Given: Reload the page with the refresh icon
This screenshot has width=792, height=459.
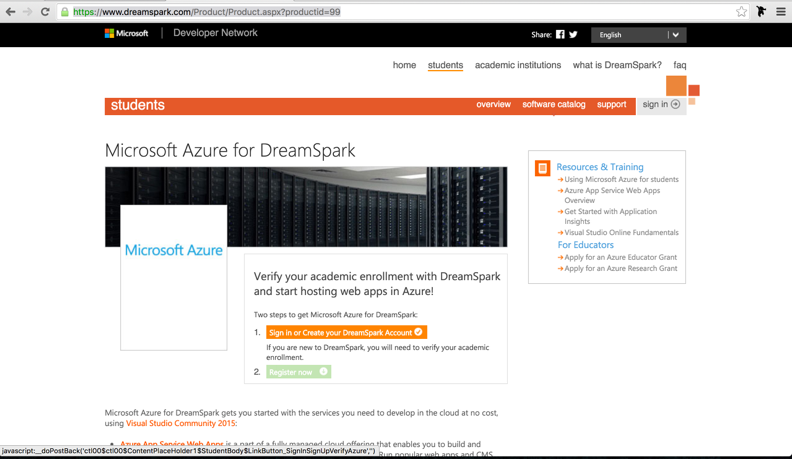Looking at the screenshot, I should pyautogui.click(x=45, y=12).
